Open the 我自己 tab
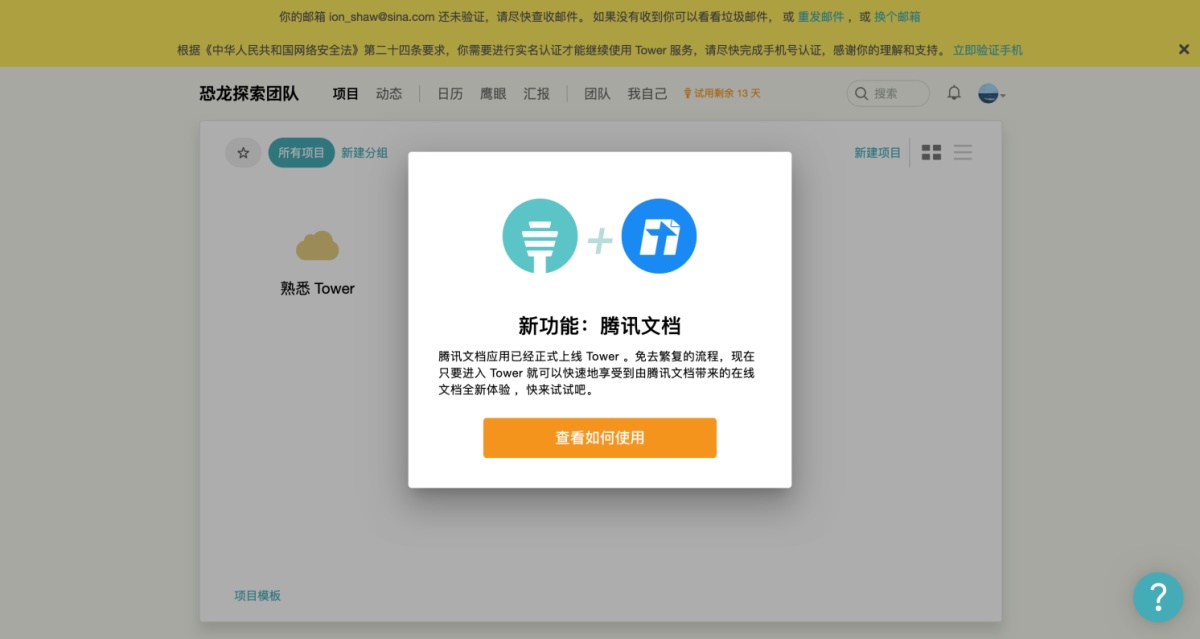 [647, 94]
